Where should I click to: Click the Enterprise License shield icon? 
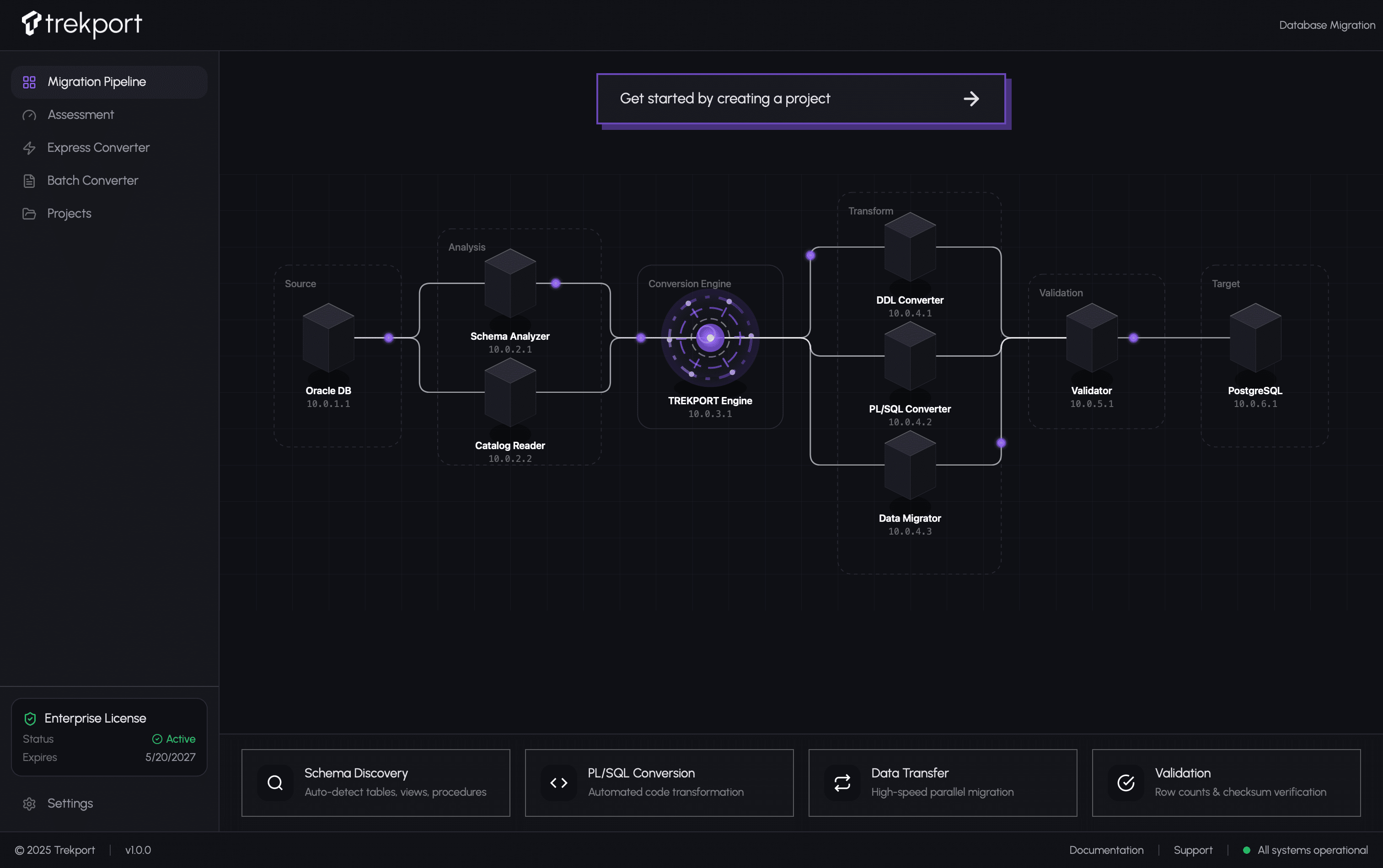[30, 718]
